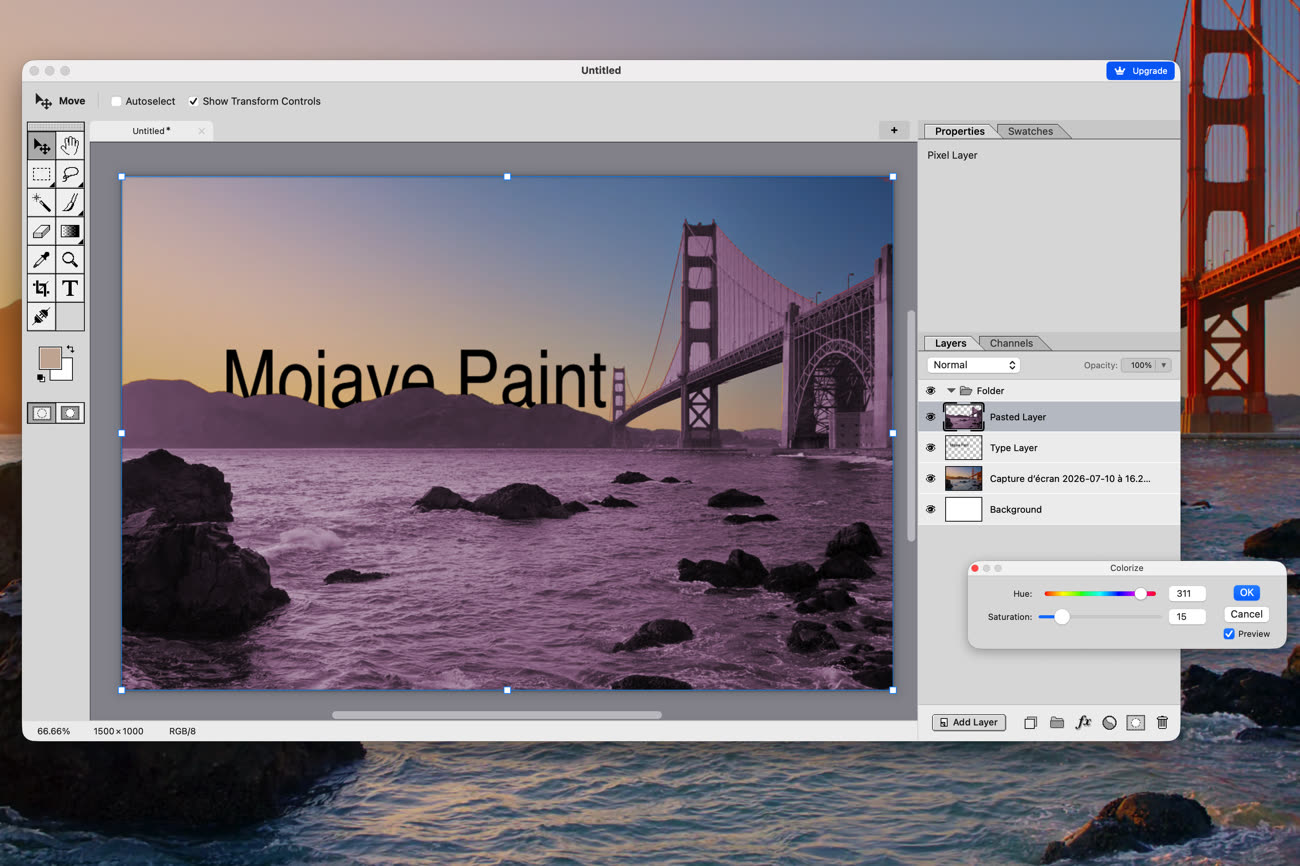Screen dimensions: 1300x866
Task: Click the Opacity 100% field
Action: [x=1140, y=365]
